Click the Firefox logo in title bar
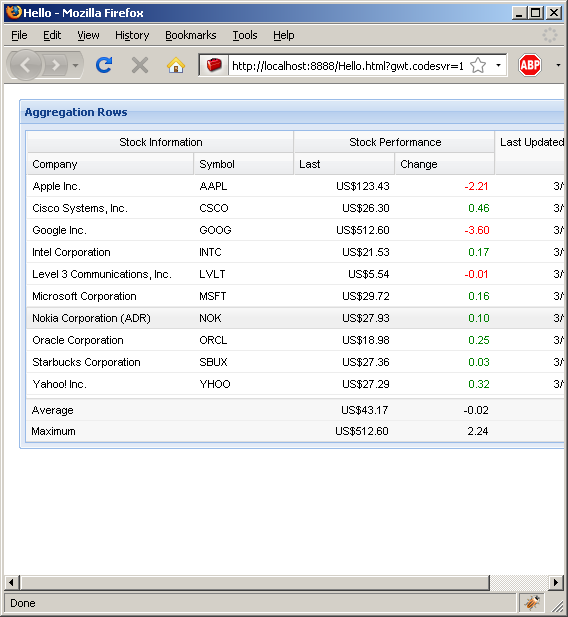 coord(14,12)
